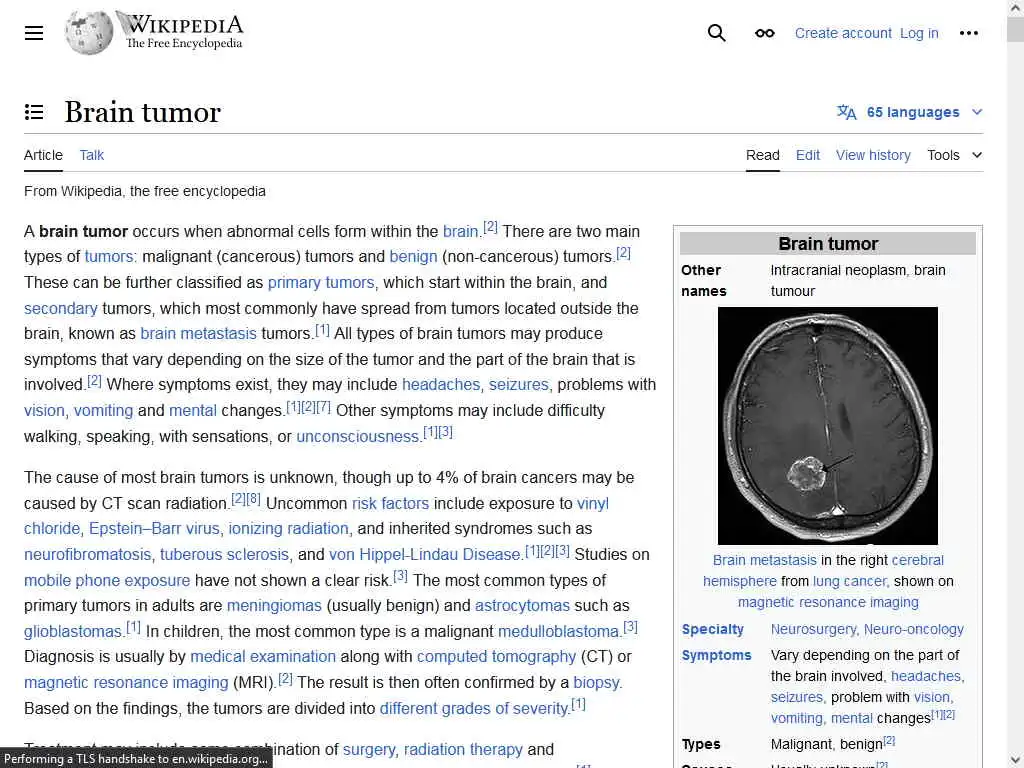Follow 'different grades of severity' link
1024x768 pixels.
click(x=474, y=709)
